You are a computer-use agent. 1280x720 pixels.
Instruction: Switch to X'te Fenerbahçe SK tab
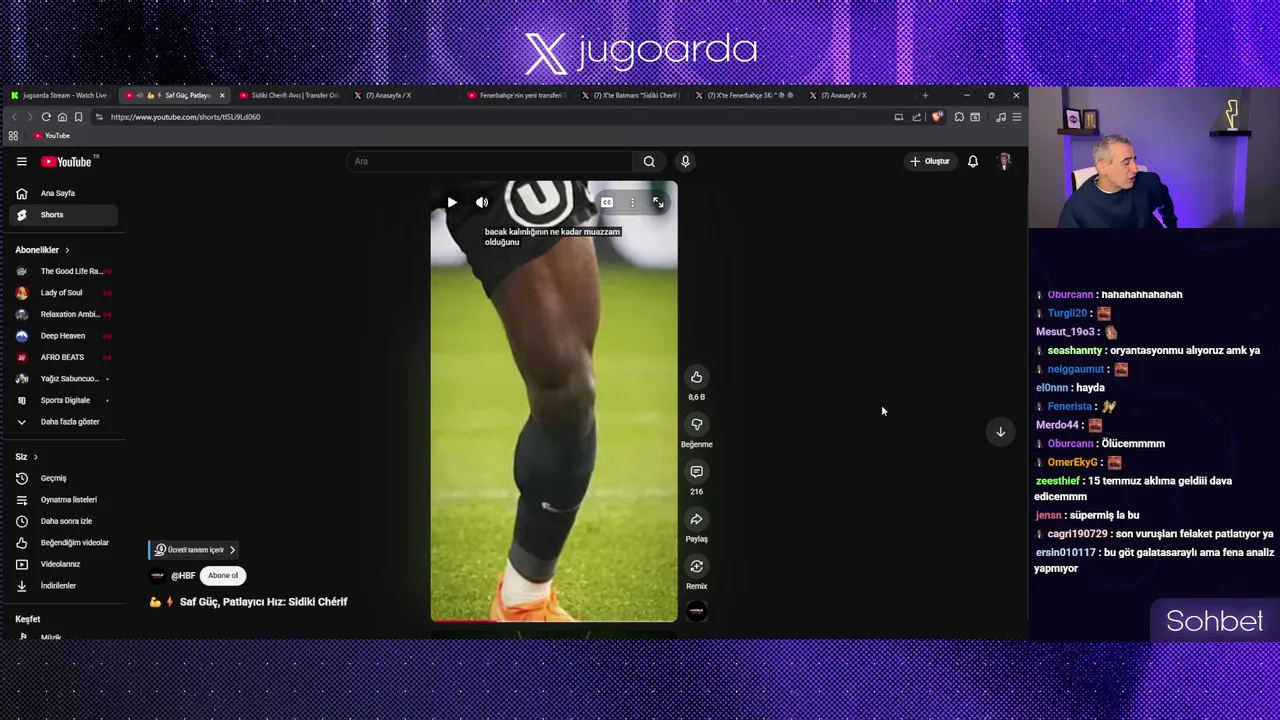(746, 95)
